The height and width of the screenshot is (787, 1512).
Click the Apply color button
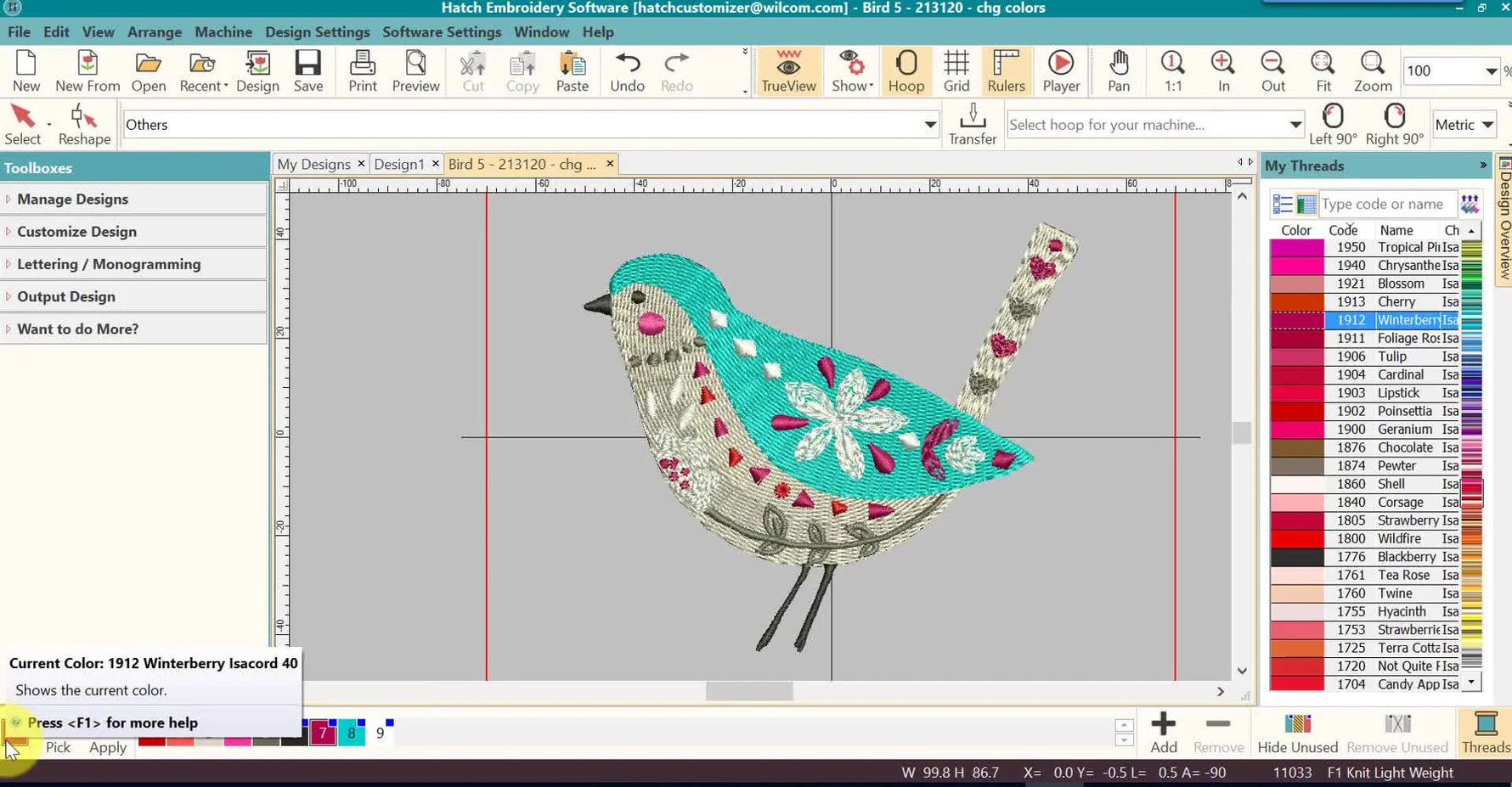[x=108, y=747]
